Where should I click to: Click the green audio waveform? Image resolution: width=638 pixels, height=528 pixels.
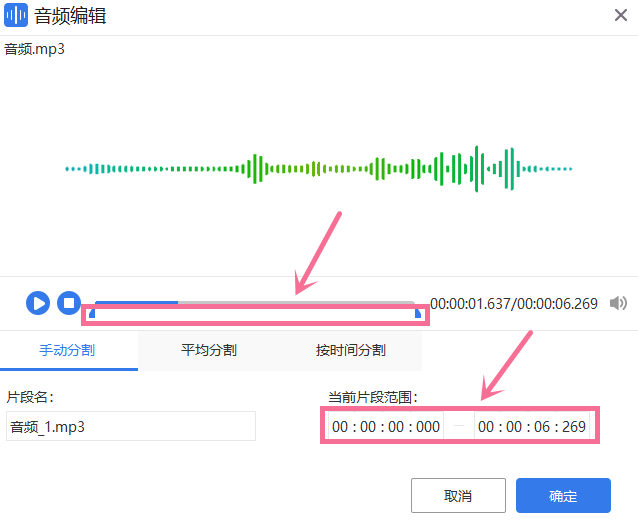(x=318, y=169)
